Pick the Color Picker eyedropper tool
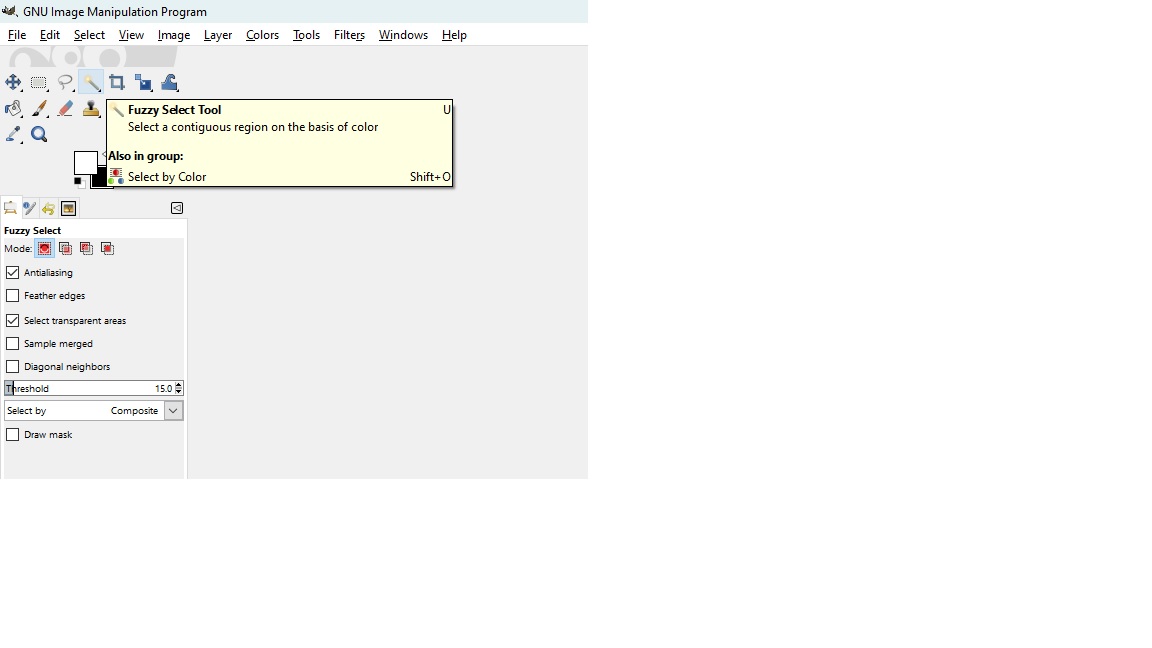Screen dimensions: 1152x648 point(13,134)
